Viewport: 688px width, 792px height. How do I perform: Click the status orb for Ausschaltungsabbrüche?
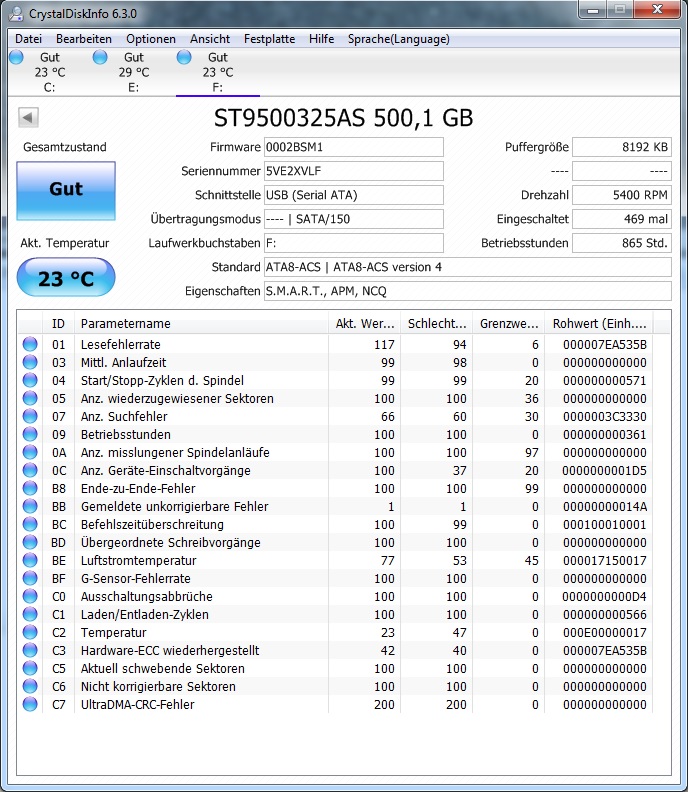click(x=30, y=596)
